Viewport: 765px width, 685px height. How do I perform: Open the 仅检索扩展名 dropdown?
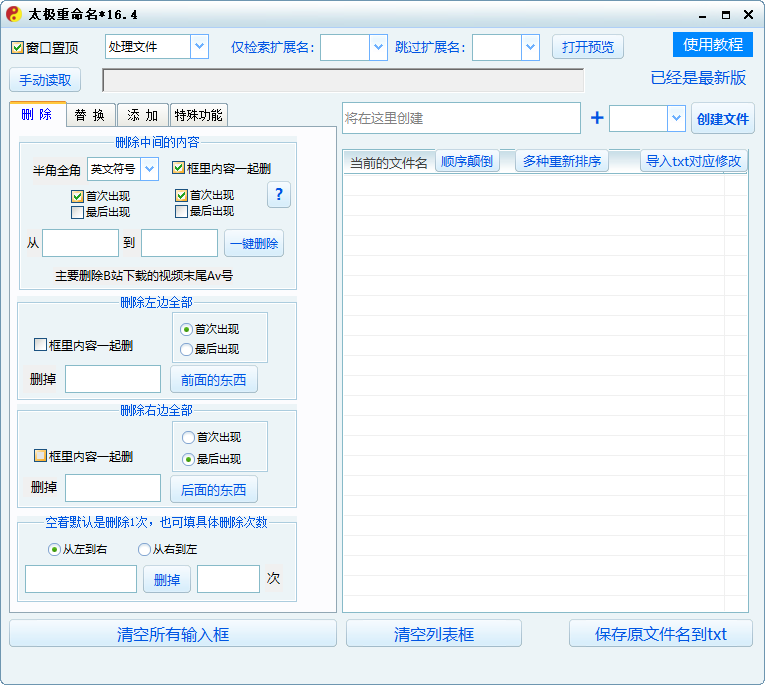click(x=377, y=47)
